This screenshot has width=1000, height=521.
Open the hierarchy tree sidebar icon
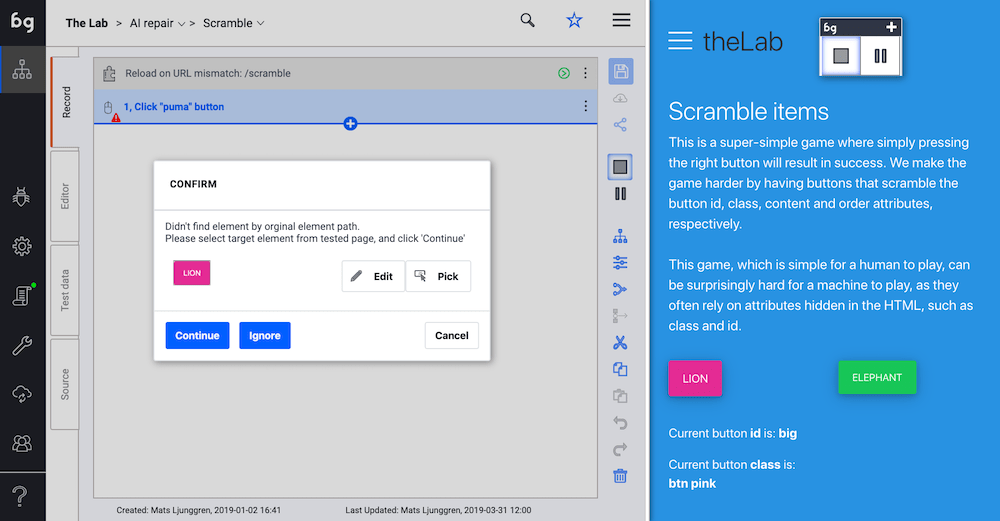22,69
